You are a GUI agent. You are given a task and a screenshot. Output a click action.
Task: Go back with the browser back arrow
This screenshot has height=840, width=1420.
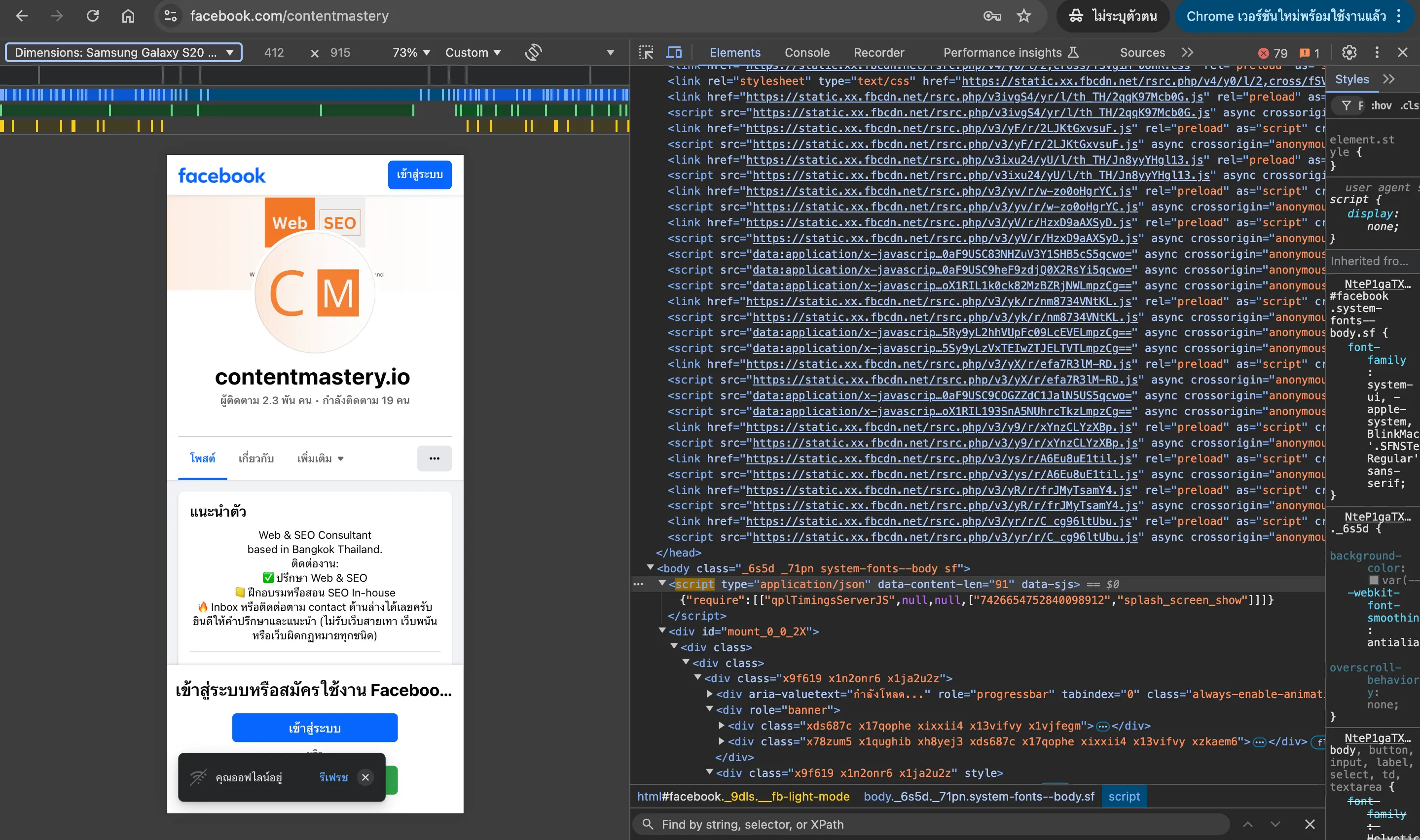[x=22, y=16]
